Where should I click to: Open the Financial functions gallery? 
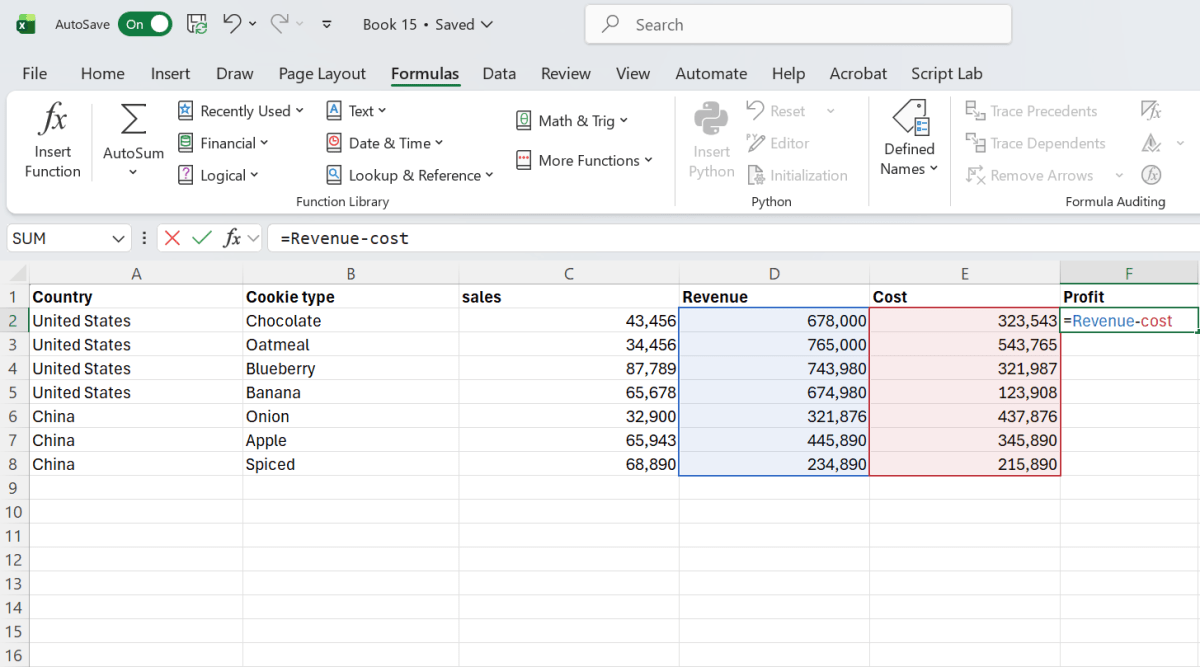[x=224, y=142]
